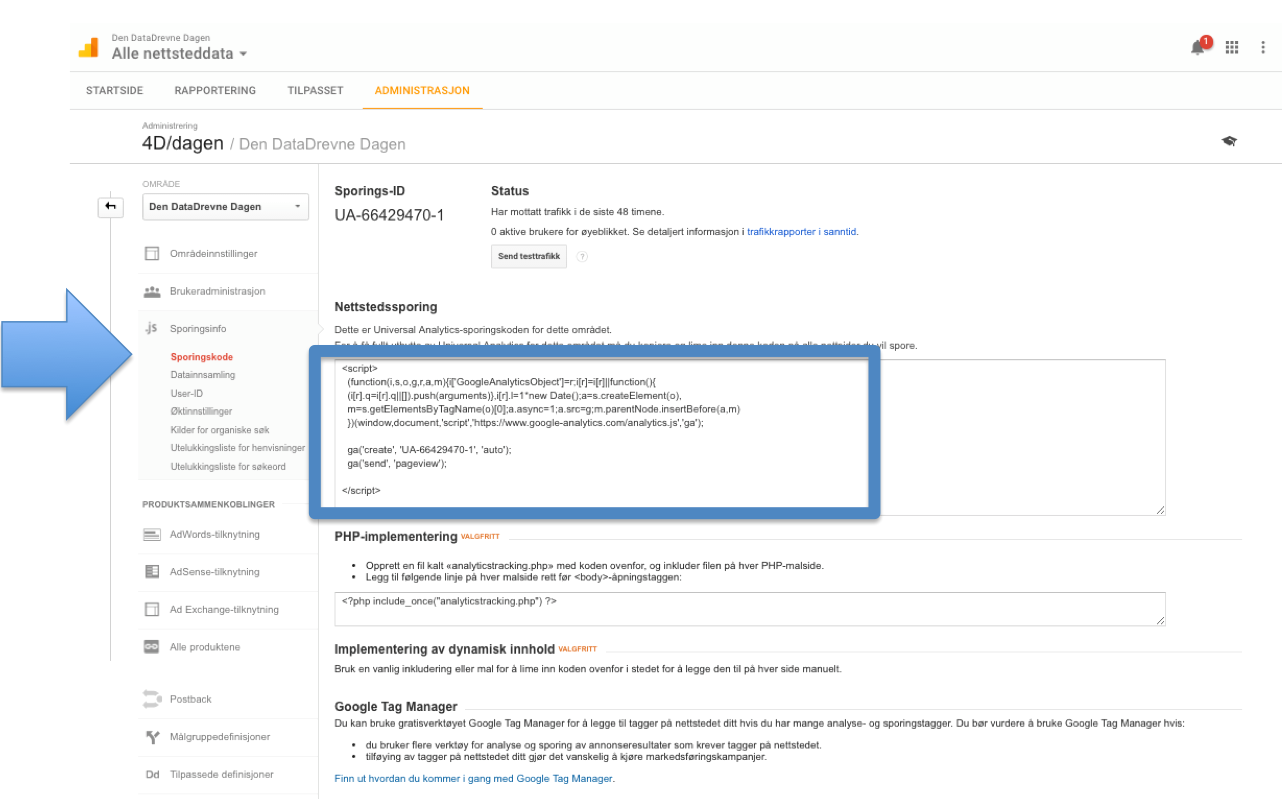Open Ad Exchange-tilknytning in the sidebar
Viewport: 1284px width, 799px height.
224,609
